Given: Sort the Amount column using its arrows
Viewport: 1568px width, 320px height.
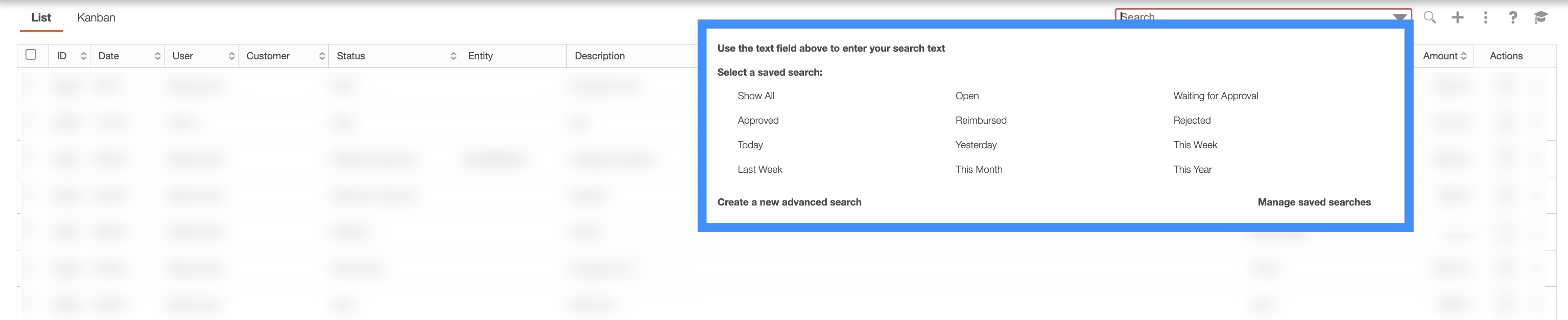Looking at the screenshot, I should pyautogui.click(x=1463, y=56).
